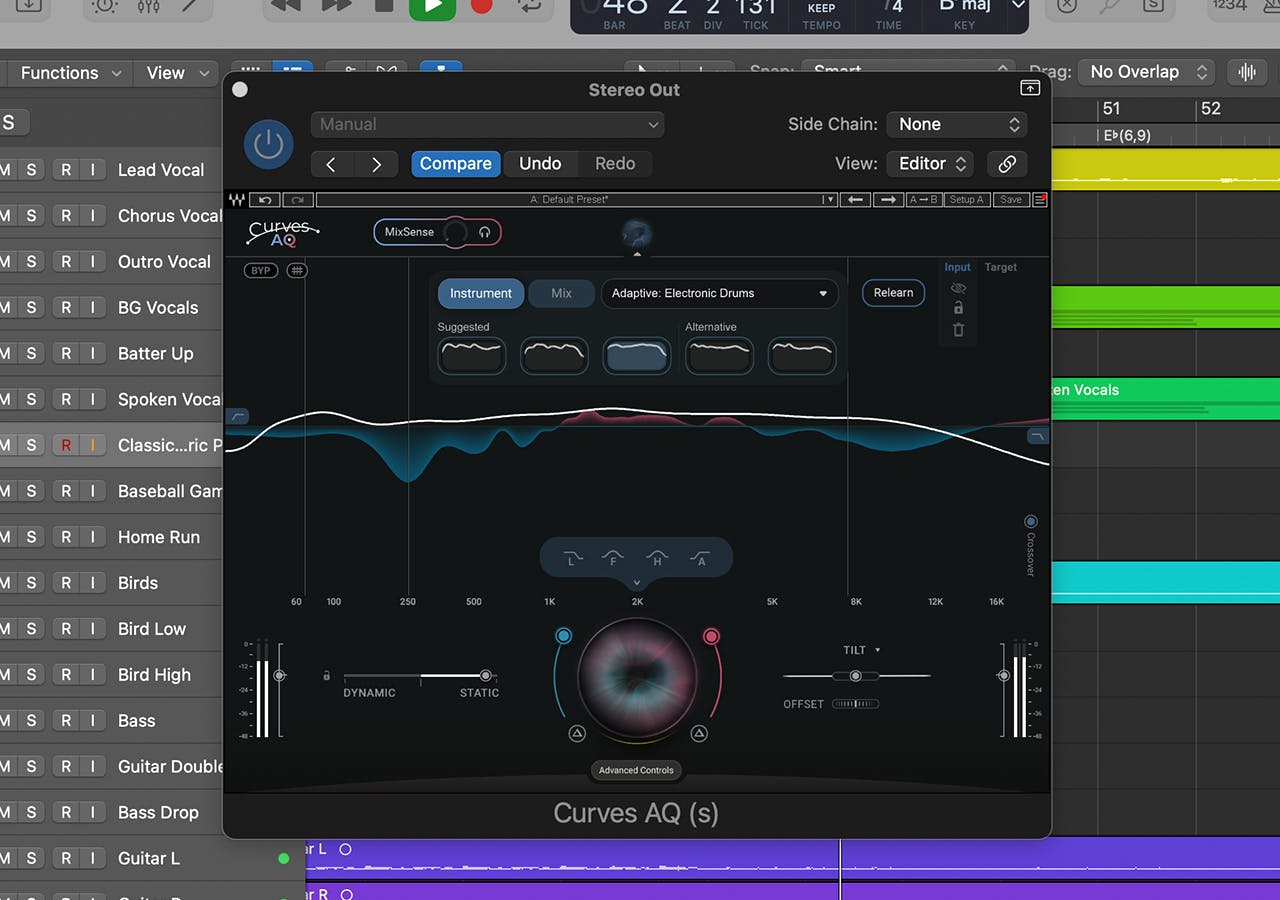The image size is (1280, 900).
Task: Switch to the Mix tab
Action: 561,293
